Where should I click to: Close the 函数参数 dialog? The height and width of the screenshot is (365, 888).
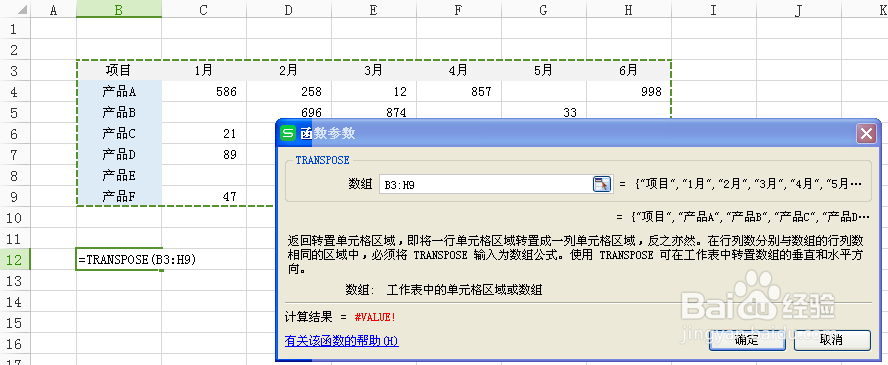pyautogui.click(x=867, y=133)
